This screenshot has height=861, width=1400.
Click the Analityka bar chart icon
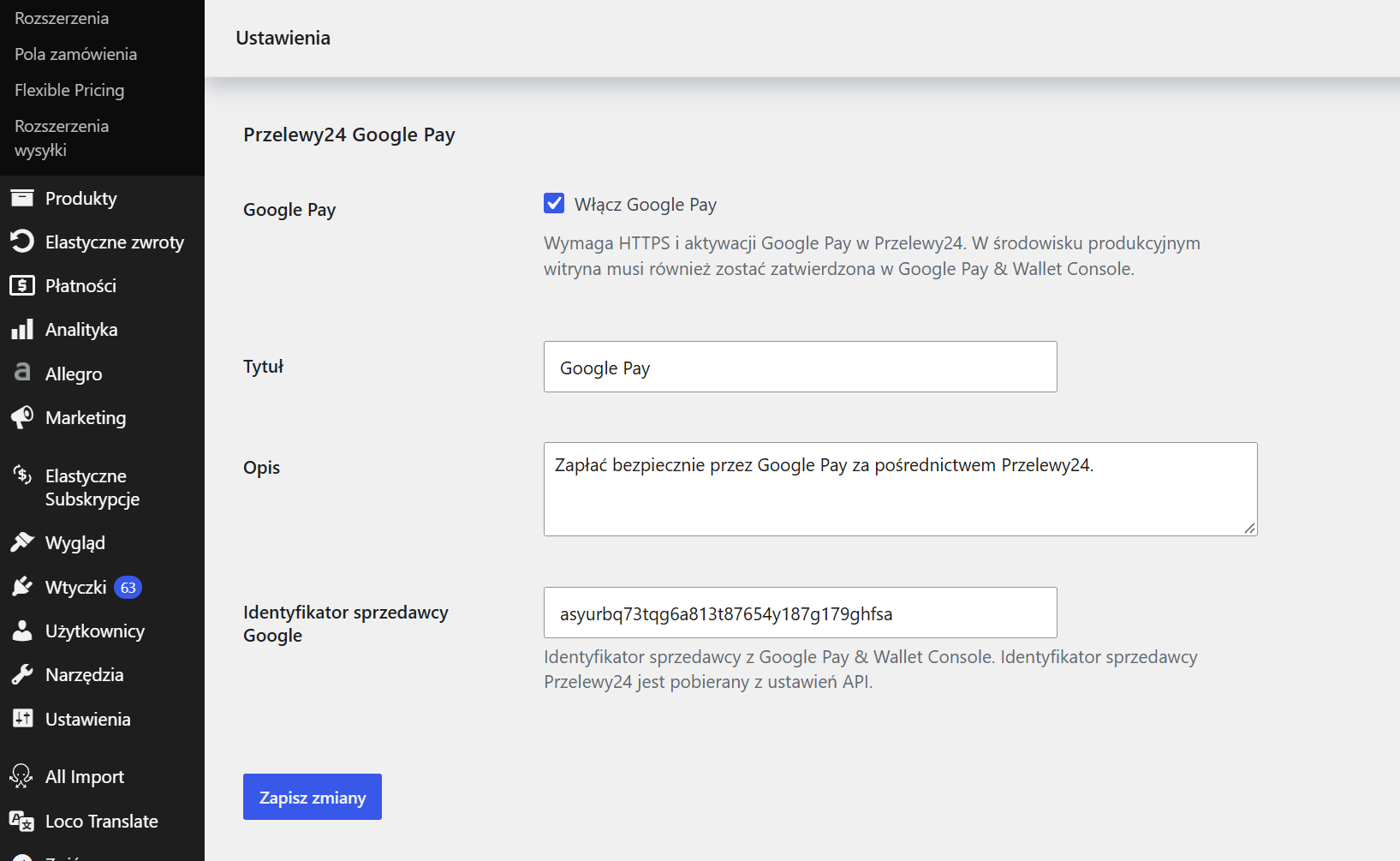pyautogui.click(x=22, y=329)
